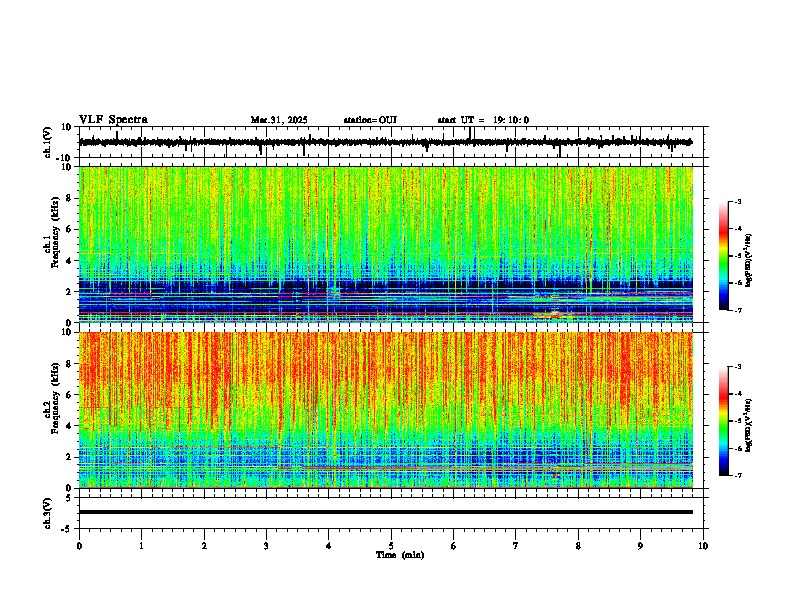Click the "-7" label on ch.2 color bar

pos(737,476)
